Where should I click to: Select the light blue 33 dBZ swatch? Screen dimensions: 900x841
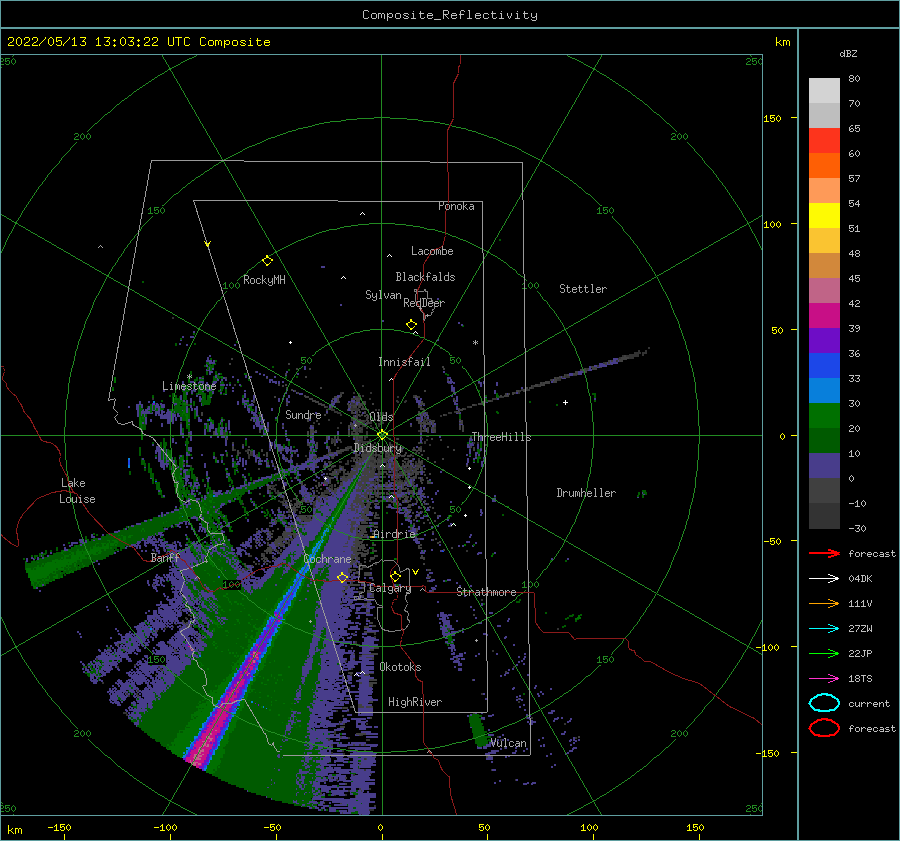(x=824, y=390)
